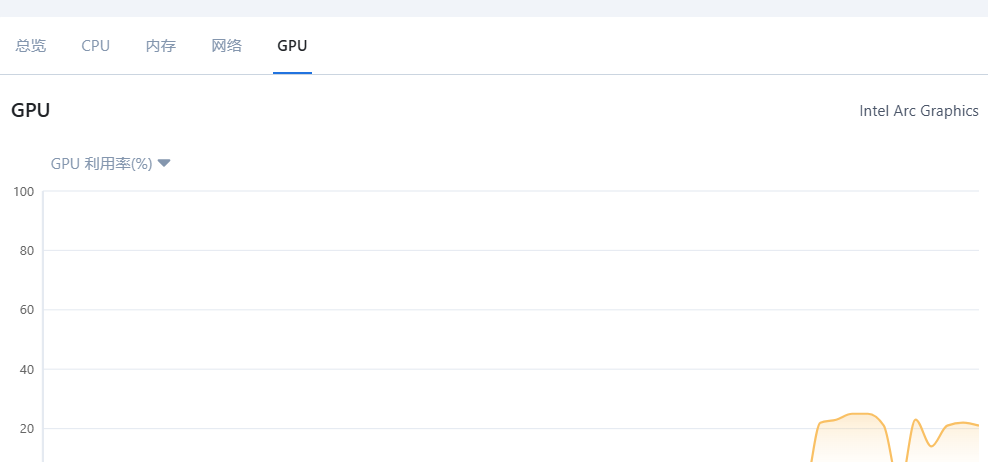Click the narrow second spike of the orange curve
This screenshot has height=462, width=988.
[916, 420]
